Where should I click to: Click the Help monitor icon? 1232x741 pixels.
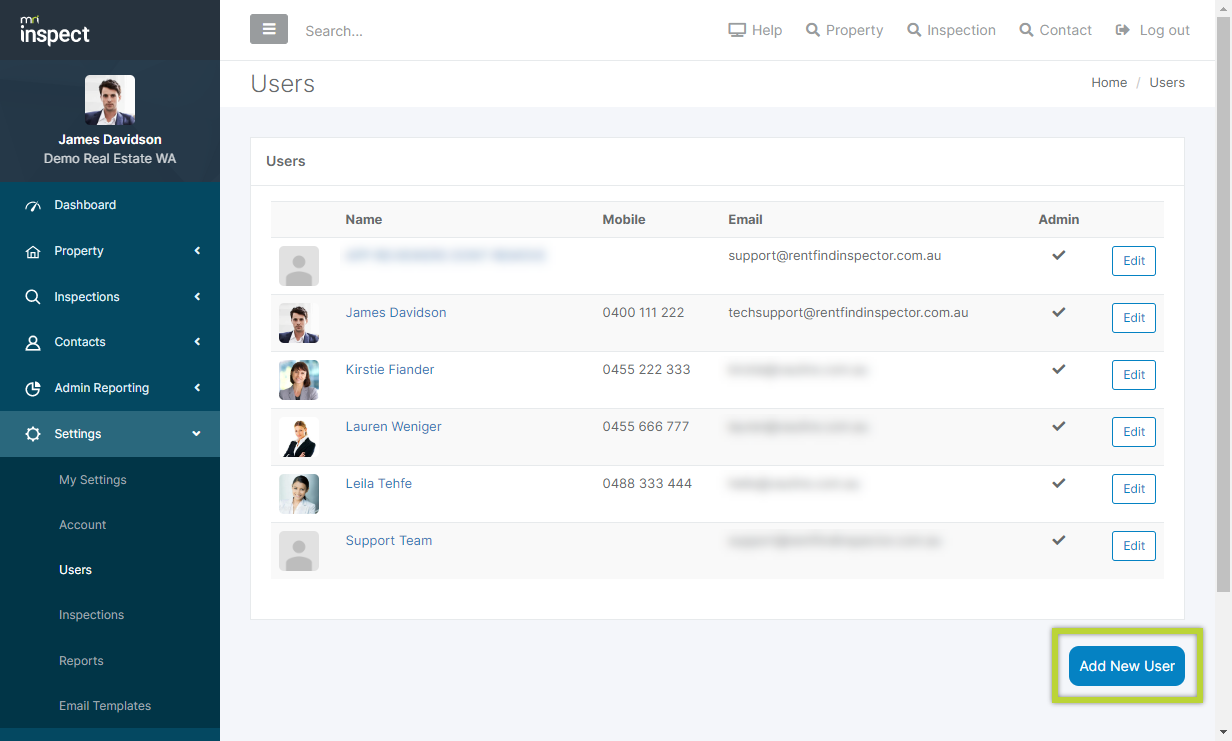click(x=738, y=30)
